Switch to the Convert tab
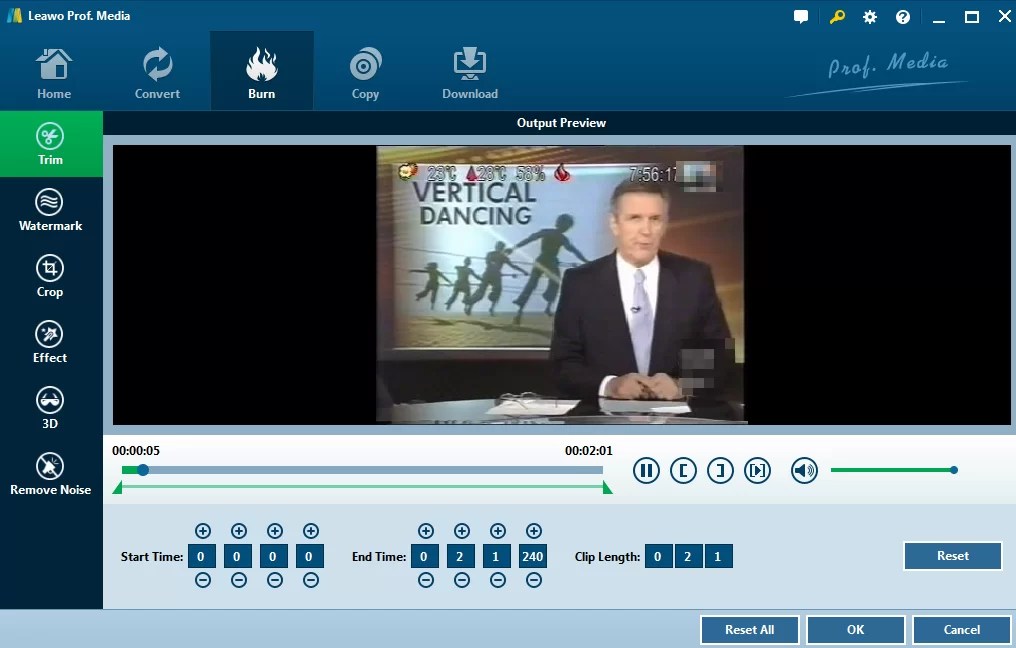1016x648 pixels. (x=157, y=70)
